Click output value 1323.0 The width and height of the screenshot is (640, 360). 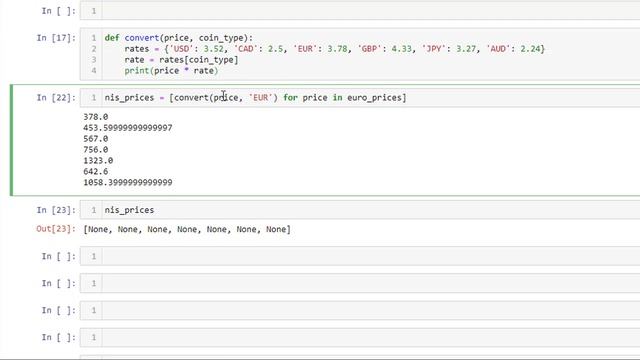click(98, 160)
